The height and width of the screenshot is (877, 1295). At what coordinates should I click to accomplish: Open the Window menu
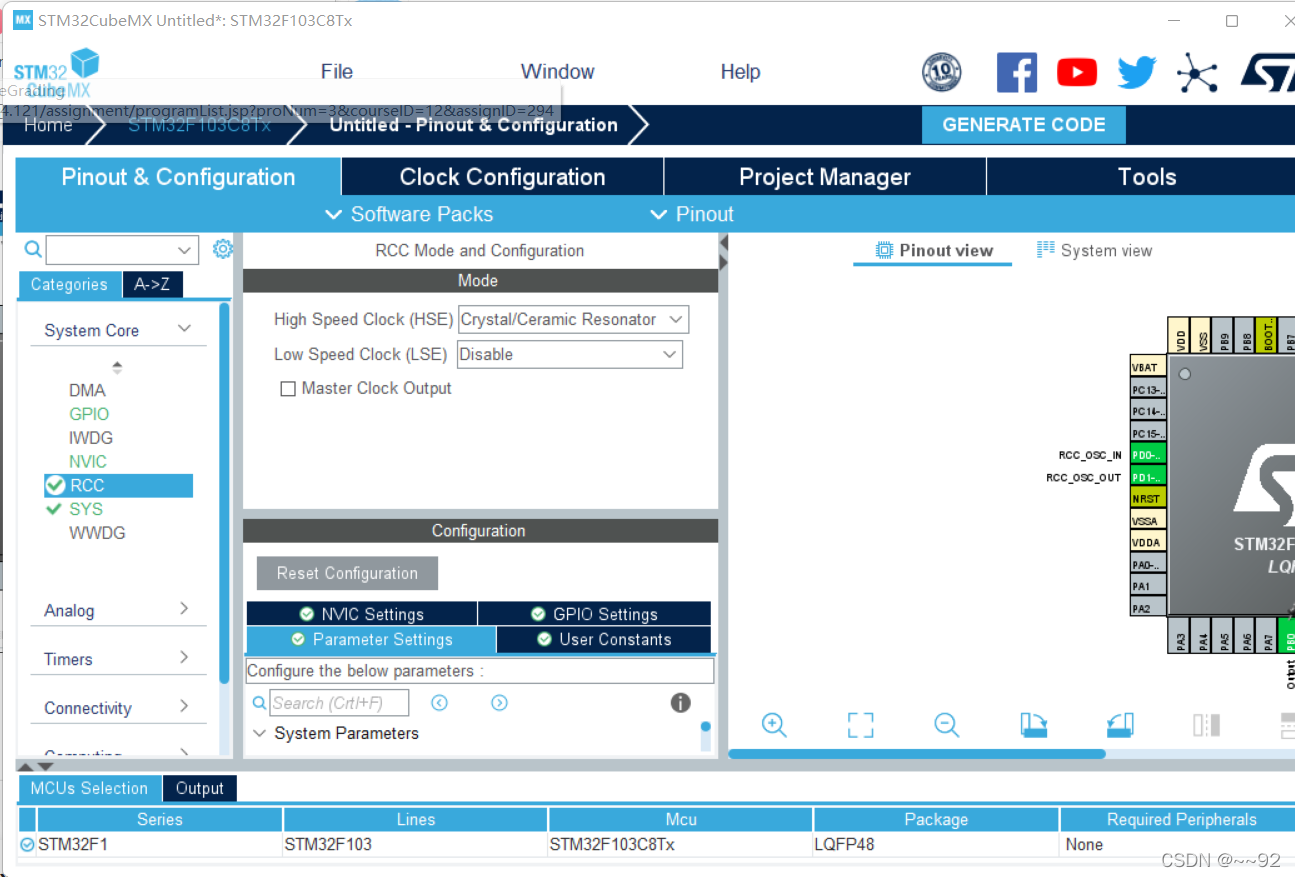click(557, 72)
